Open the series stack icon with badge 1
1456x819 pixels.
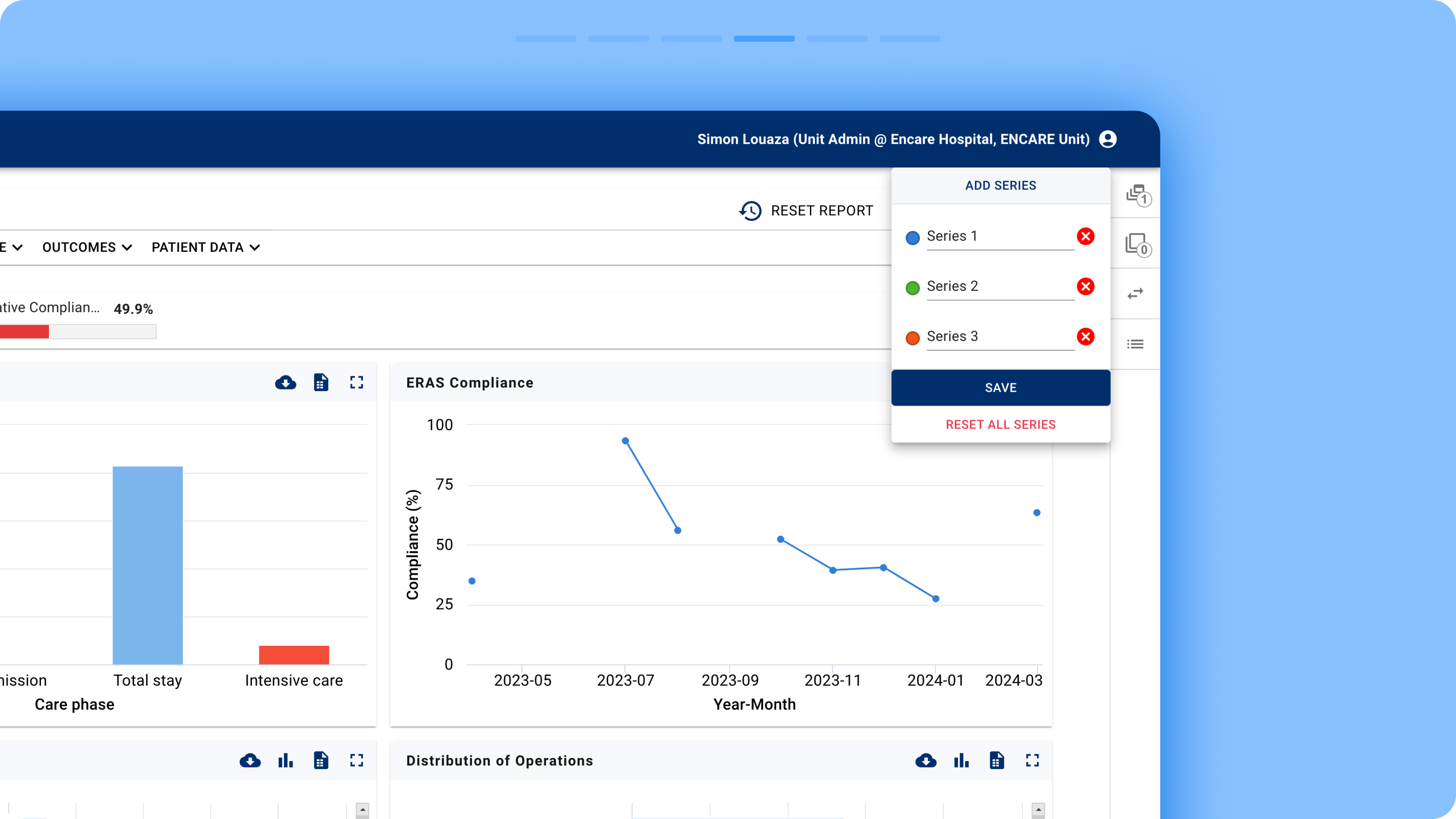pos(1137,194)
